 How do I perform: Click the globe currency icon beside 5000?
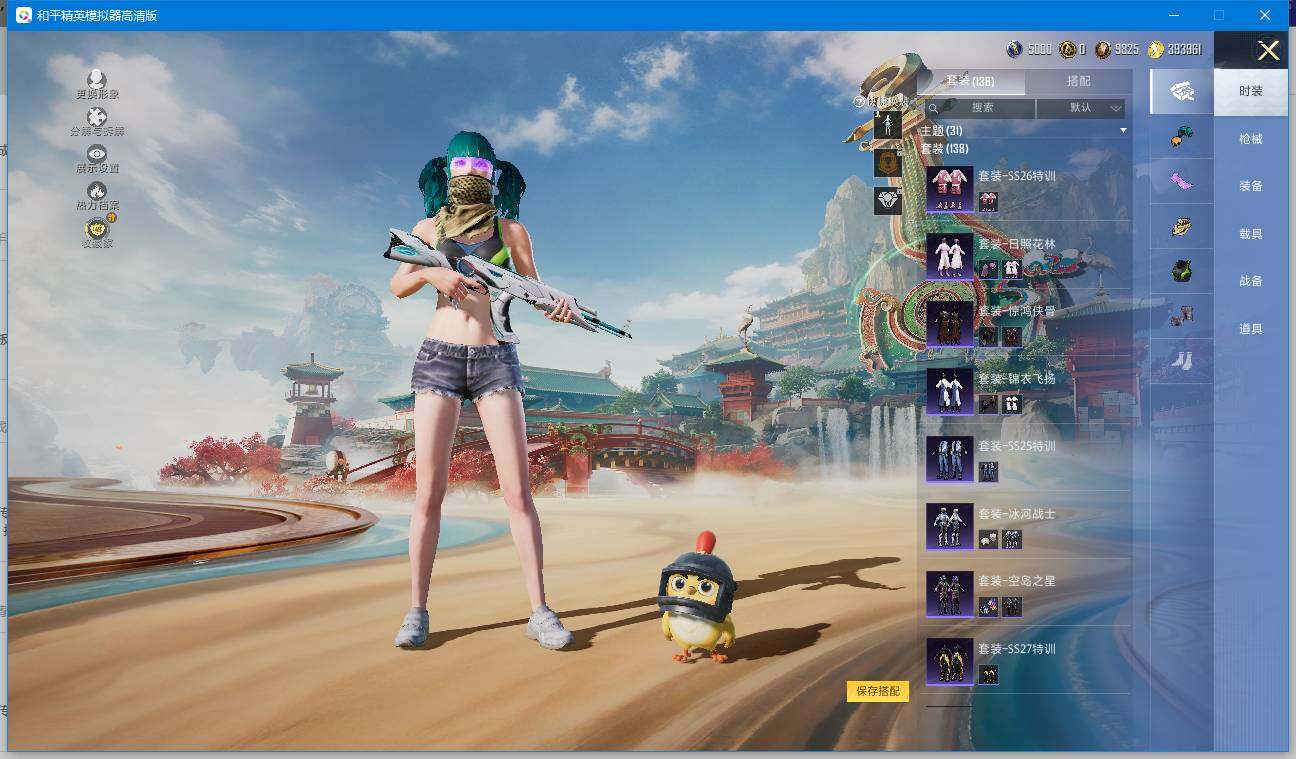[1014, 49]
